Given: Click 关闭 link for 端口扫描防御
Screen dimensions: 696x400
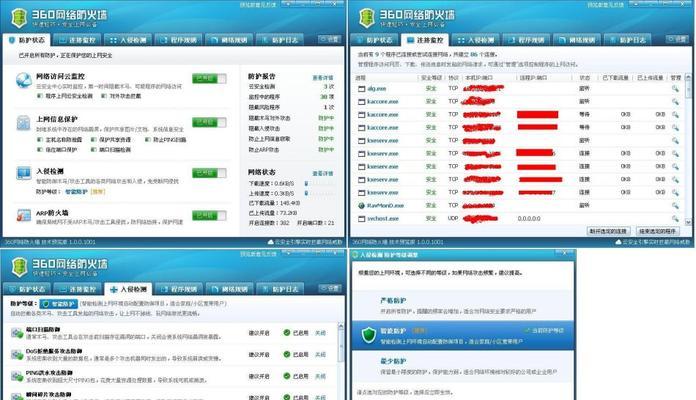Looking at the screenshot, I should (320, 333).
